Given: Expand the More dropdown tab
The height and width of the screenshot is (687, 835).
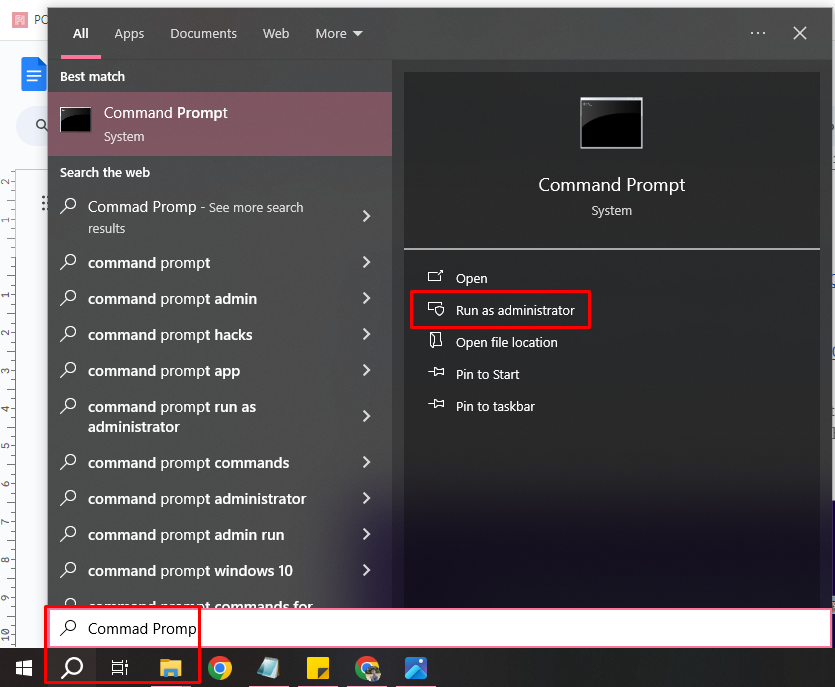Looking at the screenshot, I should click(x=339, y=34).
